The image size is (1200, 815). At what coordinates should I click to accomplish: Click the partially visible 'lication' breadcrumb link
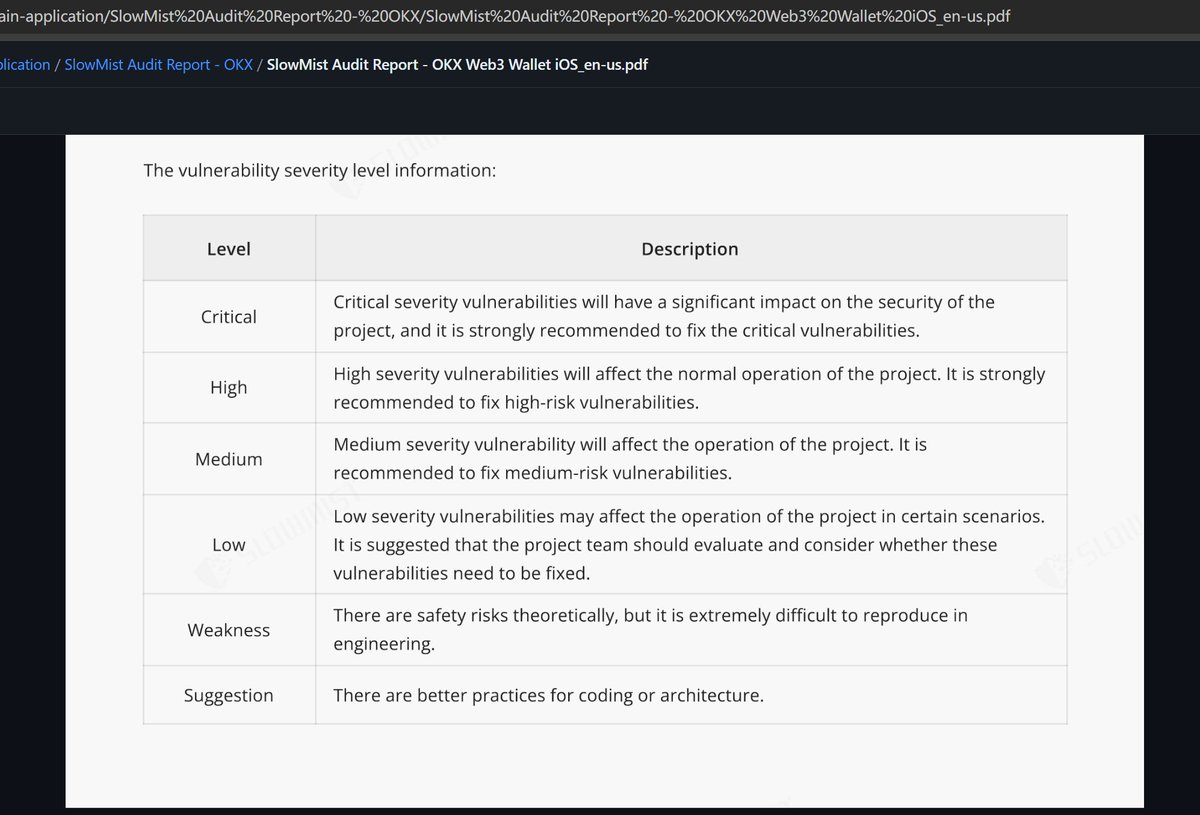pyautogui.click(x=25, y=65)
